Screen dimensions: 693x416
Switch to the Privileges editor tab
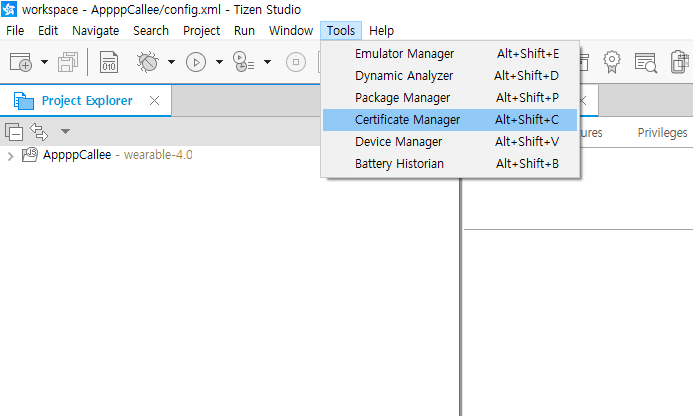(662, 133)
